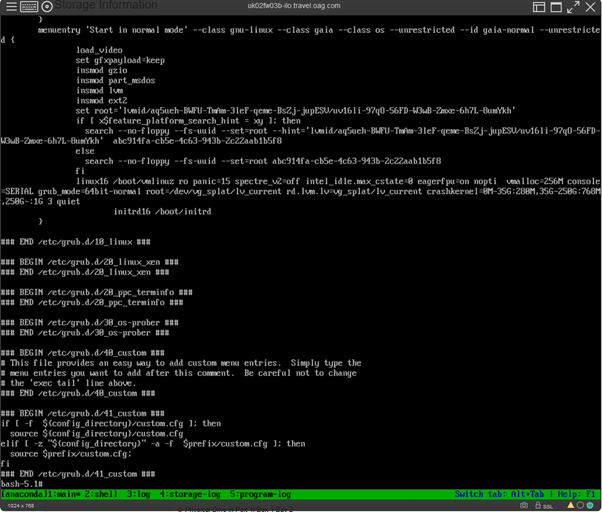This screenshot has height=512, width=602.
Task: Open the 4:storage-log tmux tab
Action: click(190, 494)
